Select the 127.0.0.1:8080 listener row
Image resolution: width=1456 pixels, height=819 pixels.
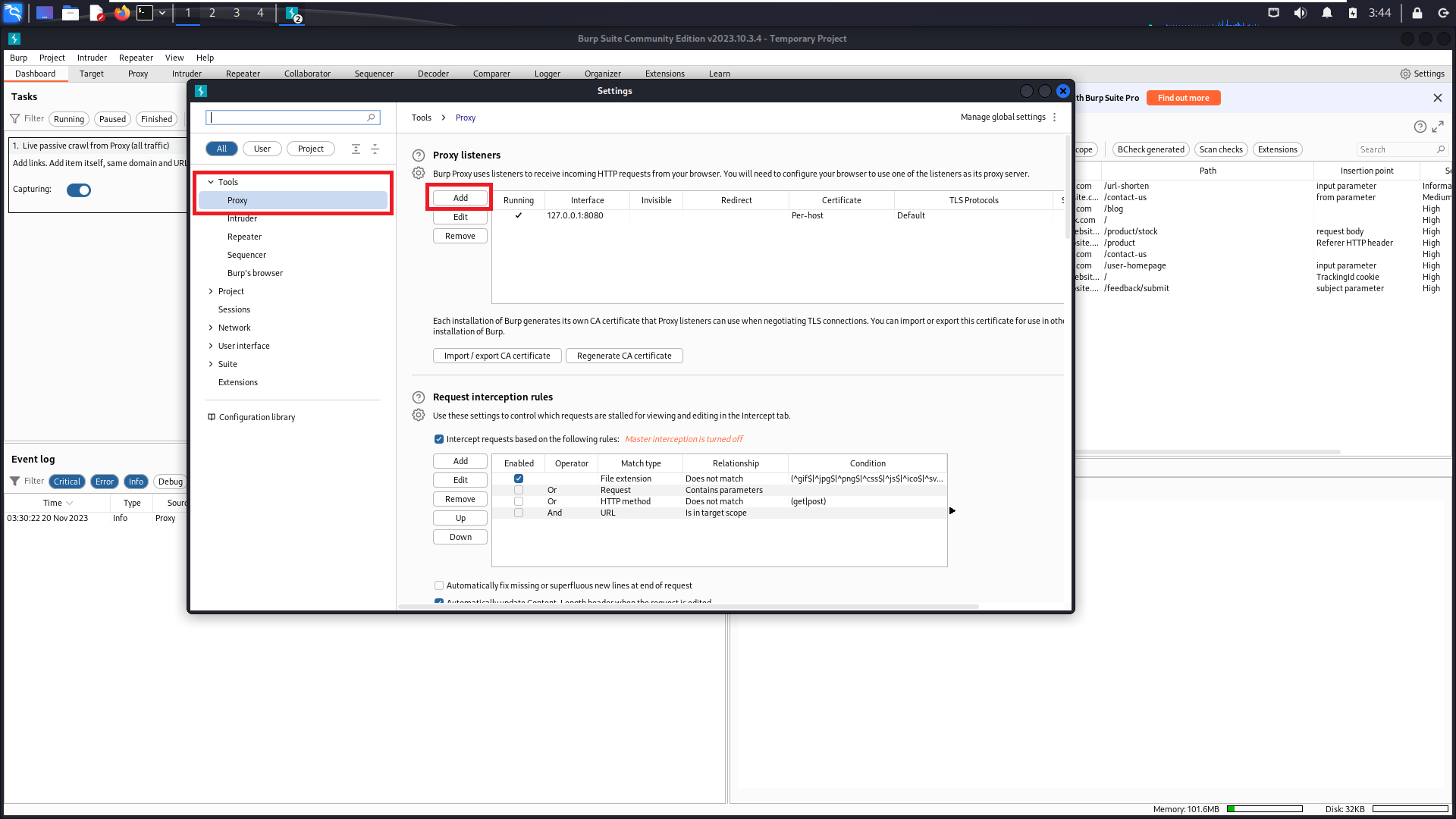coord(777,215)
